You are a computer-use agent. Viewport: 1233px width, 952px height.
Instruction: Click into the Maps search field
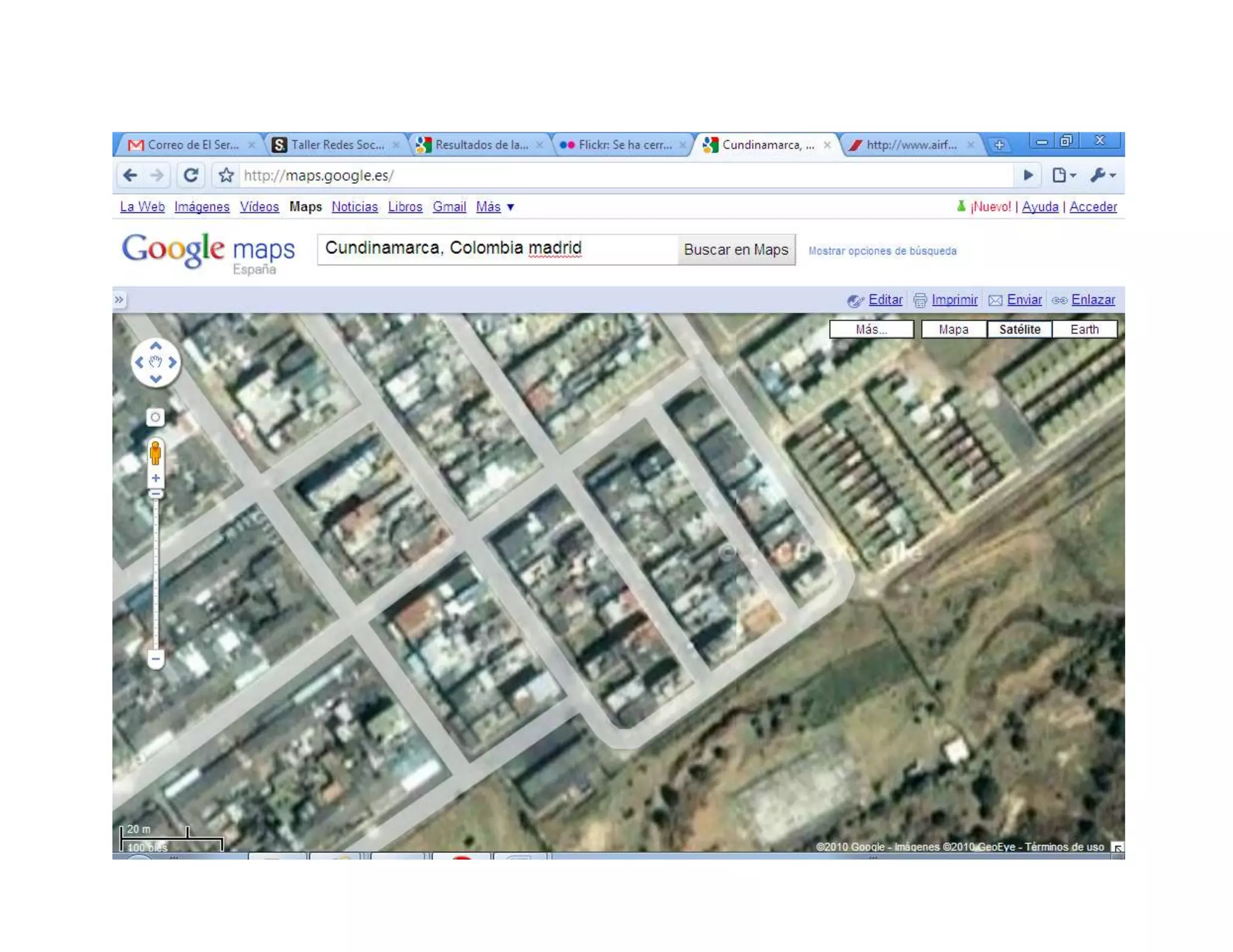pyautogui.click(x=497, y=249)
